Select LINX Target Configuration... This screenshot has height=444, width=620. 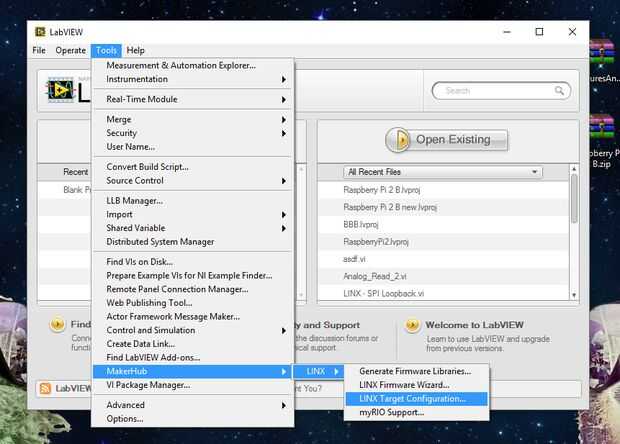tap(416, 399)
